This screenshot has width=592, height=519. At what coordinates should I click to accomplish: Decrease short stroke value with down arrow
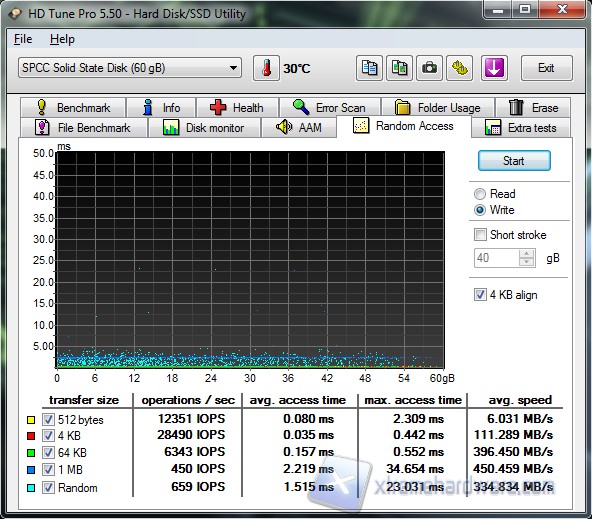pyautogui.click(x=527, y=262)
